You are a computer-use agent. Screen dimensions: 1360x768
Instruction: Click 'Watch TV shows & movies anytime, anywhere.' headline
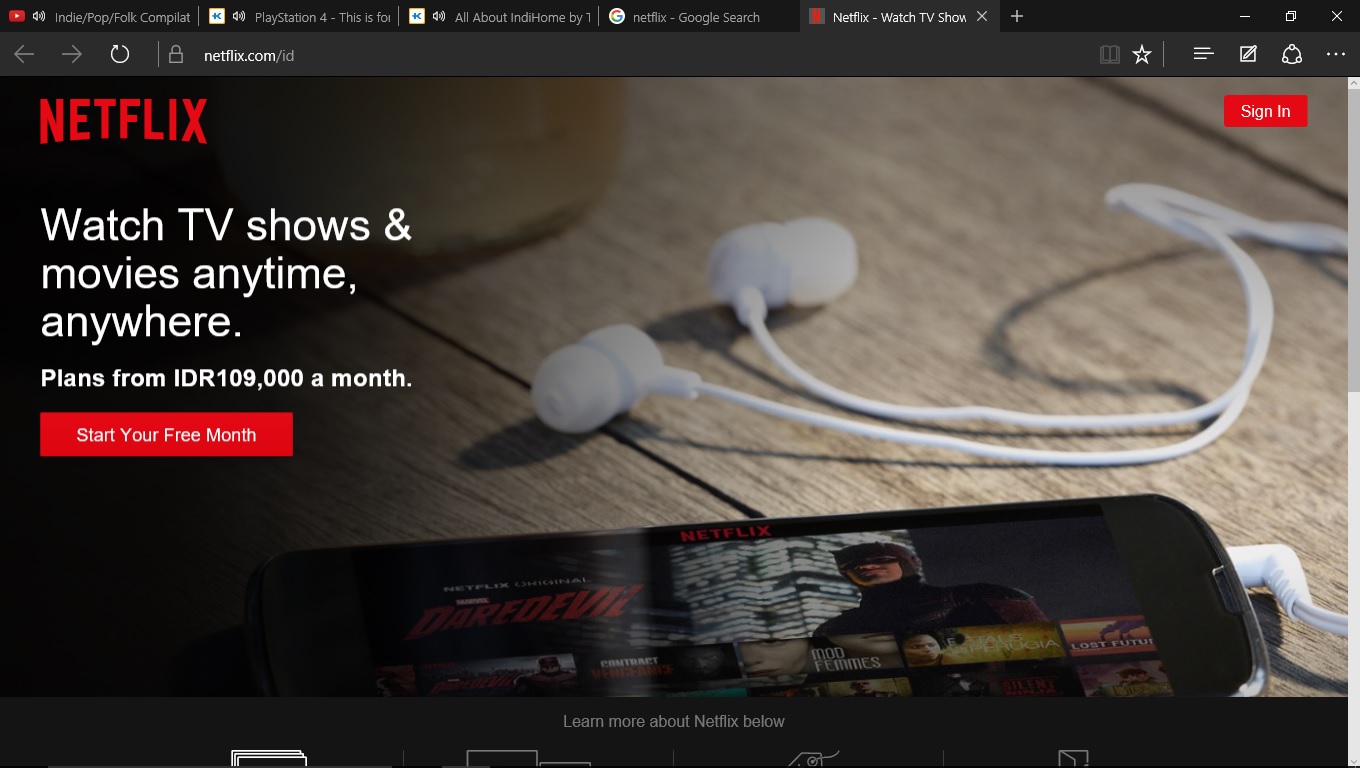[226, 273]
